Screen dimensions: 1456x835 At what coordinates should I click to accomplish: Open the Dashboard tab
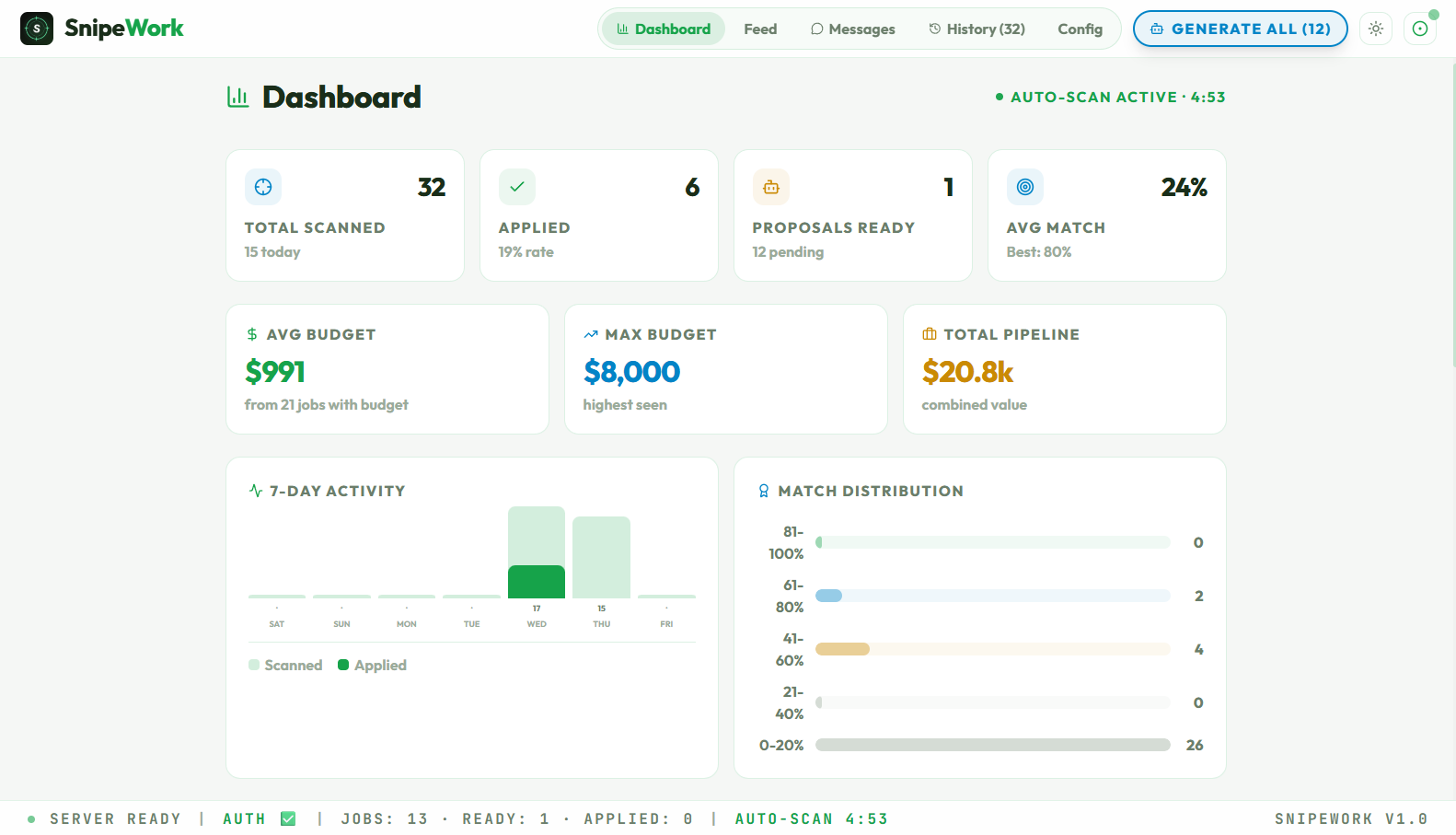(x=664, y=29)
